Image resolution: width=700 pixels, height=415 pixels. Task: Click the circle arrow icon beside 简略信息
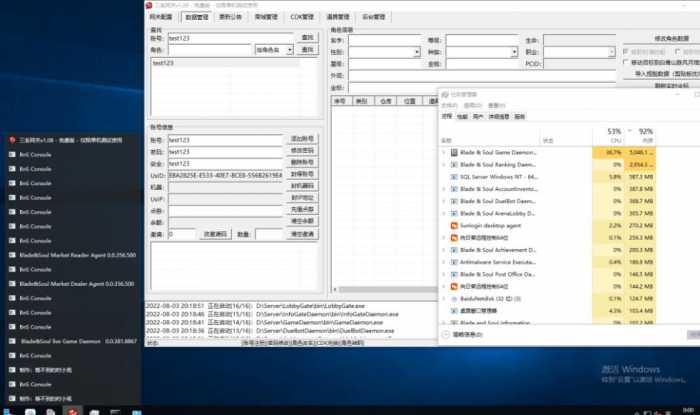click(x=445, y=334)
